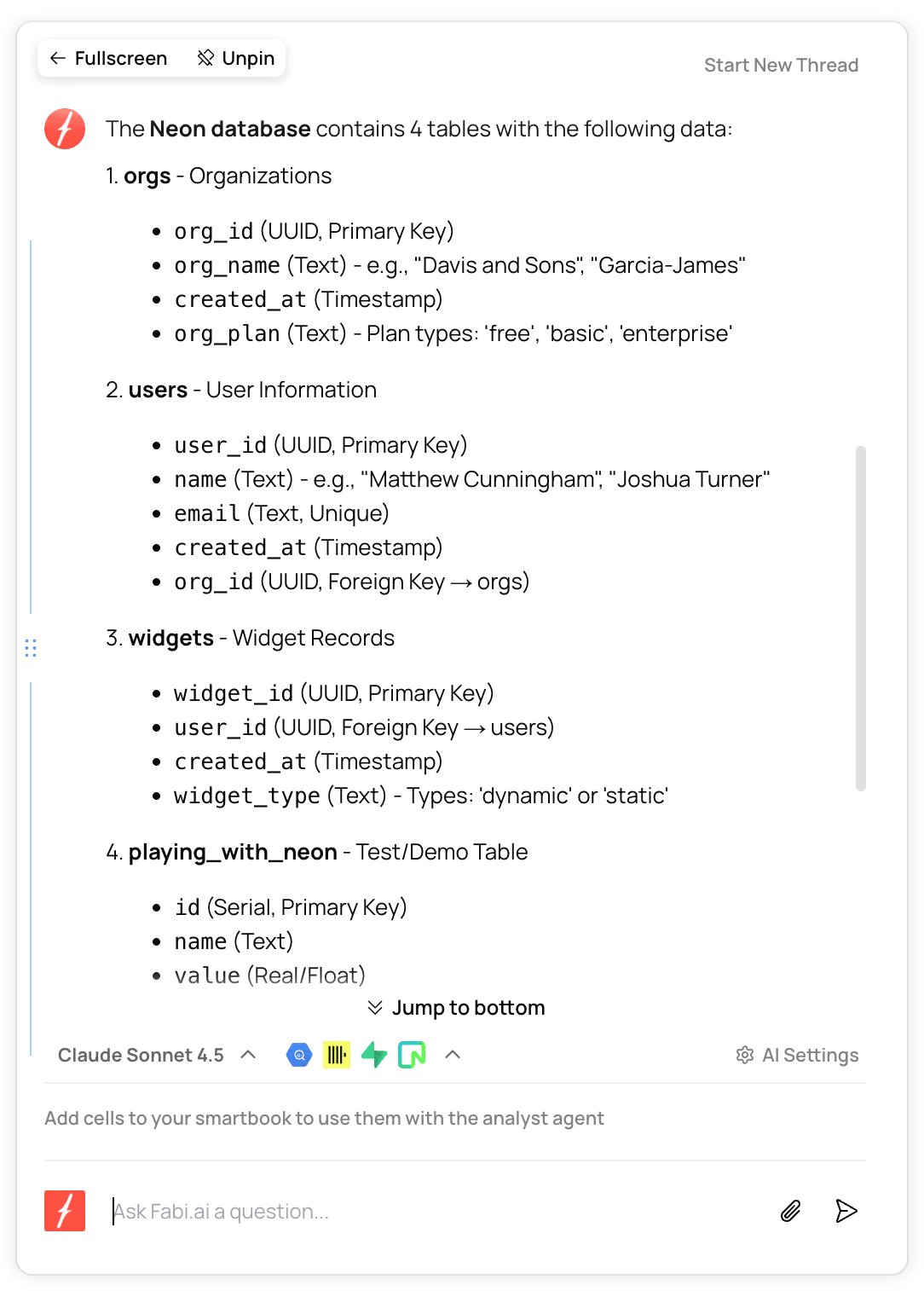924x1291 pixels.
Task: Click the Add cells to smartbook hint text
Action: pyautogui.click(x=324, y=1118)
